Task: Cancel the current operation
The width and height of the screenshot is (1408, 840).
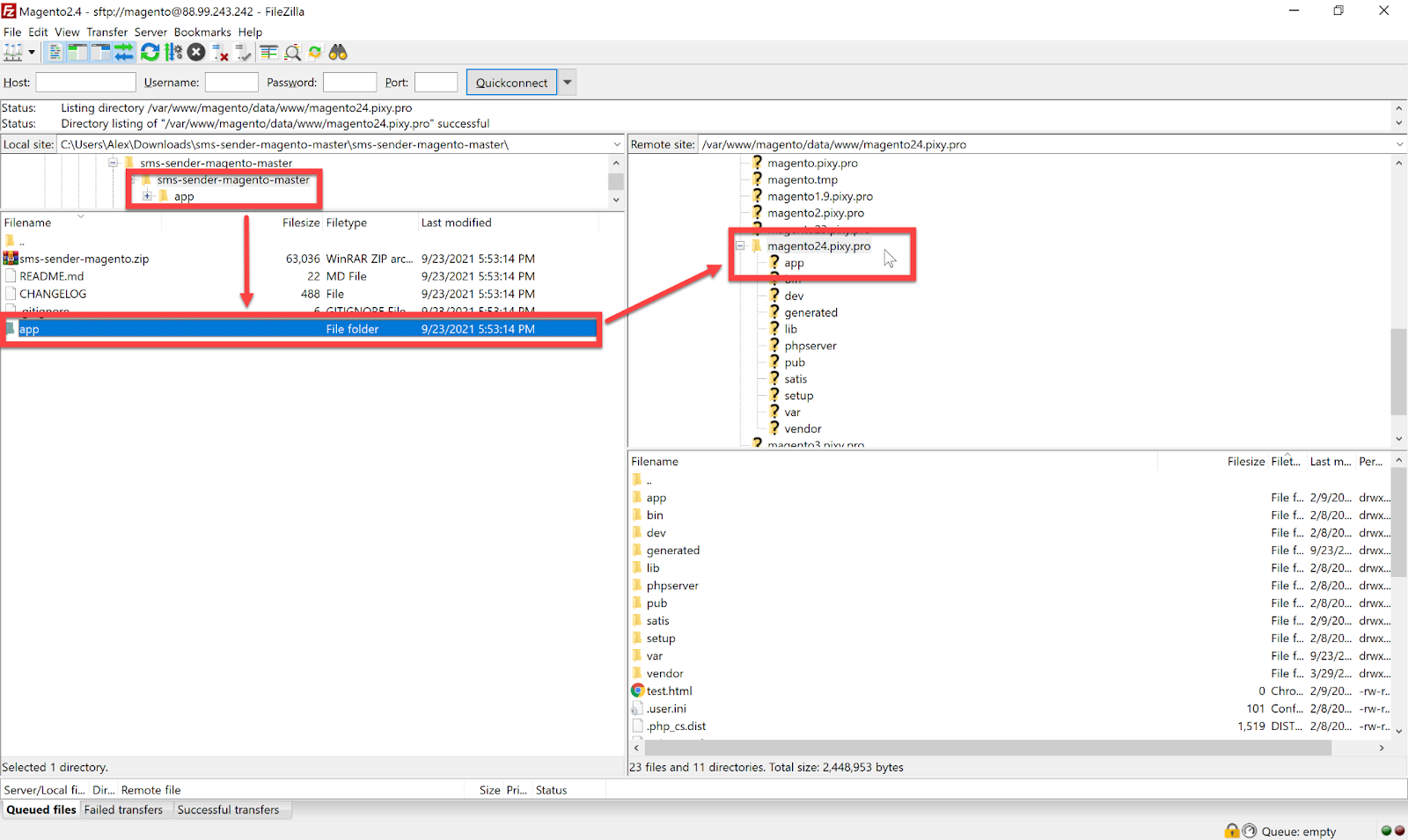Action: (x=196, y=53)
